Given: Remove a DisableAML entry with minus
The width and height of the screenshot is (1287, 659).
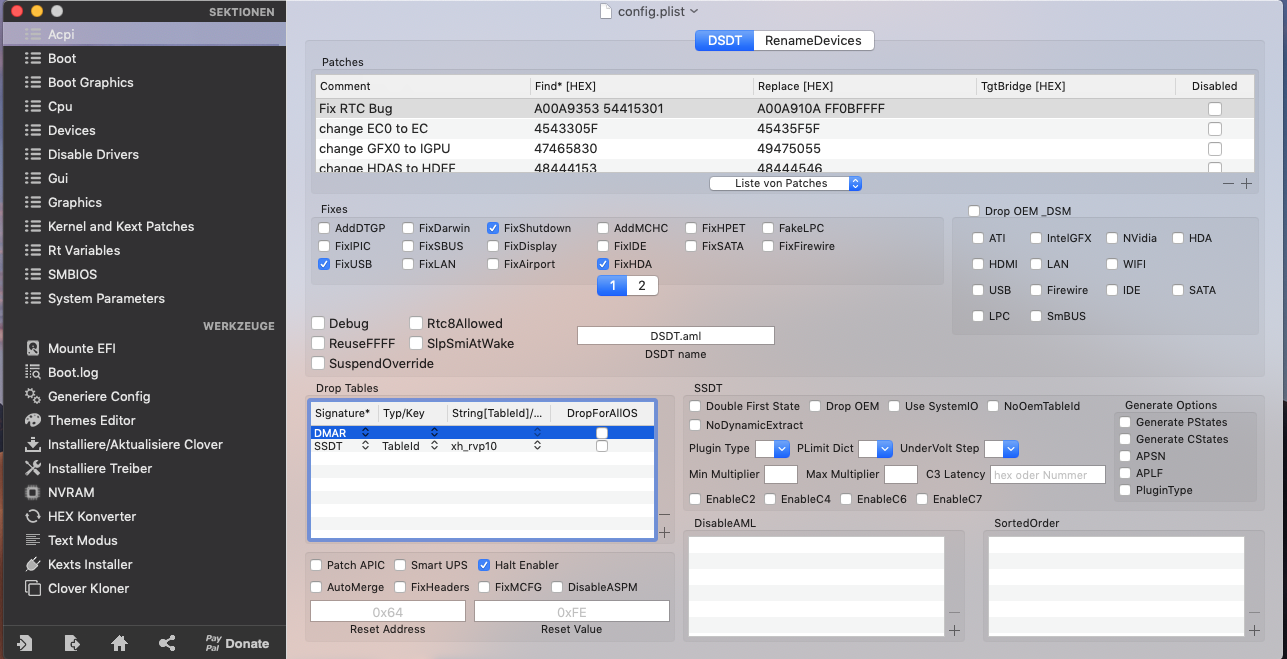Looking at the screenshot, I should tap(954, 612).
